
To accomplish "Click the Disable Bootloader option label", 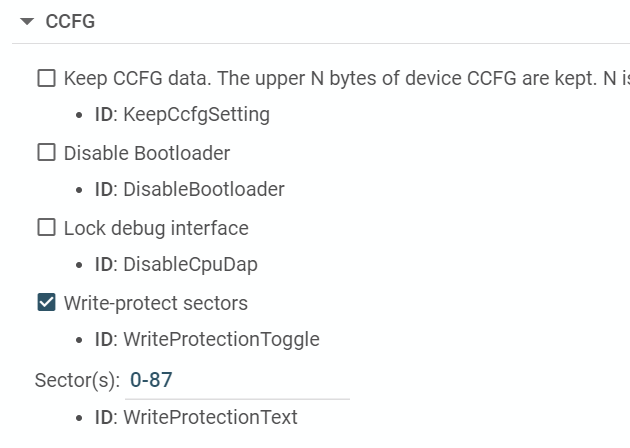I will click(147, 153).
